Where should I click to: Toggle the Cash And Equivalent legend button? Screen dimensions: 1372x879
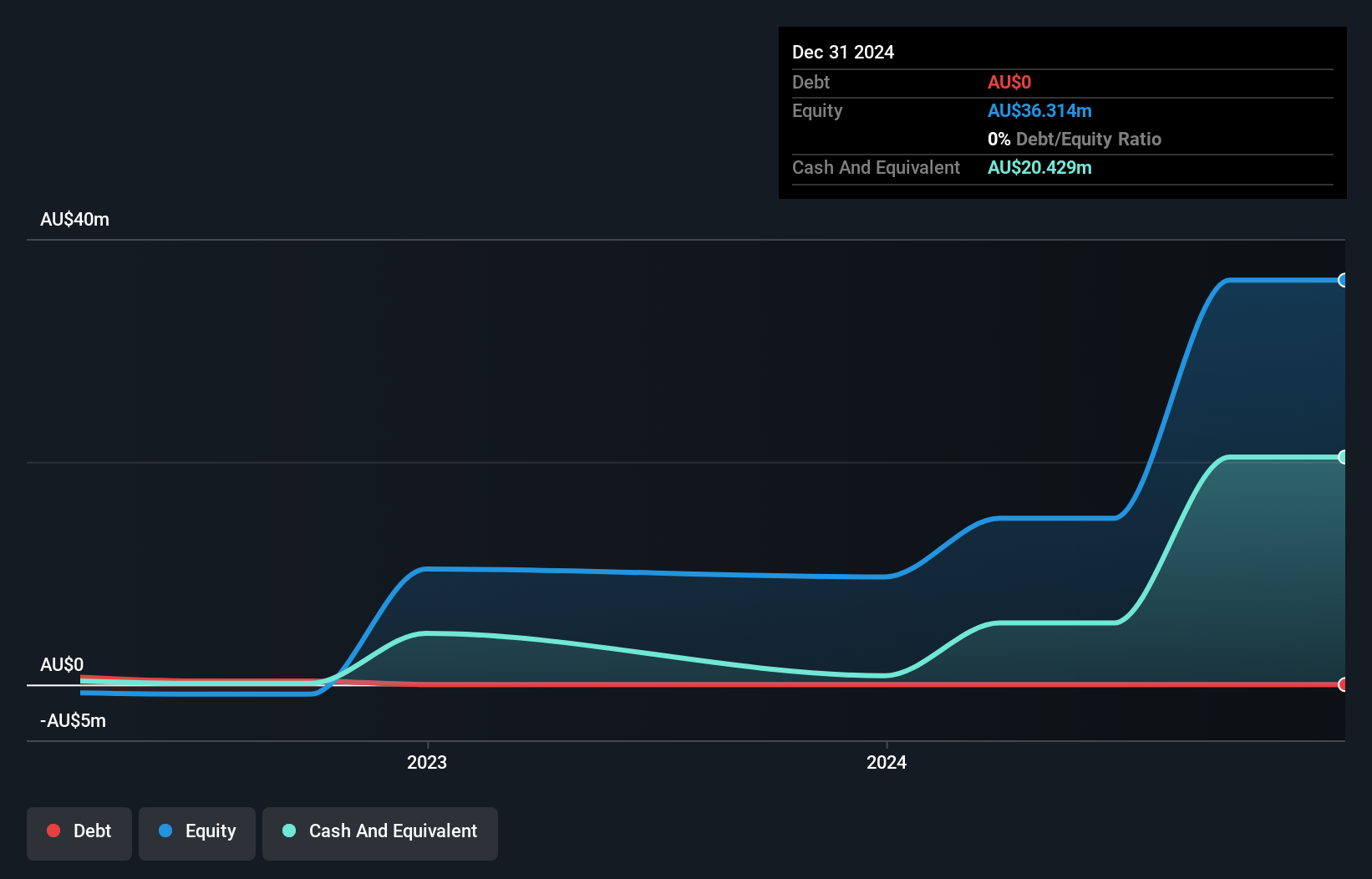[380, 833]
